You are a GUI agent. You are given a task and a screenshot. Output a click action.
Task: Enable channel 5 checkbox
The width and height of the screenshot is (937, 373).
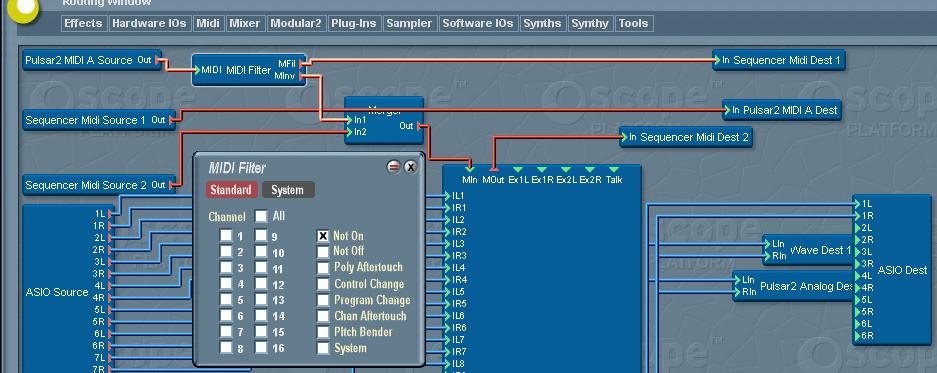(226, 299)
